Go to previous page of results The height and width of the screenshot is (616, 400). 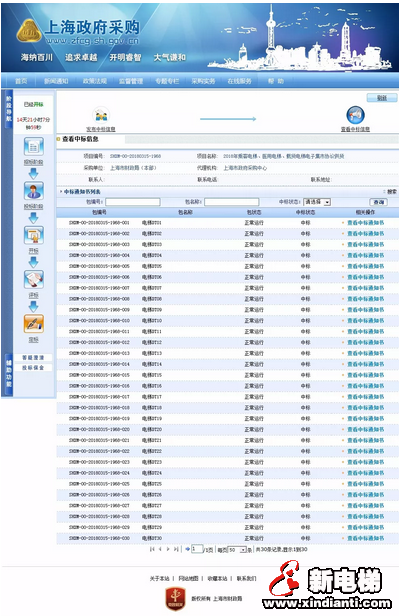coord(160,549)
